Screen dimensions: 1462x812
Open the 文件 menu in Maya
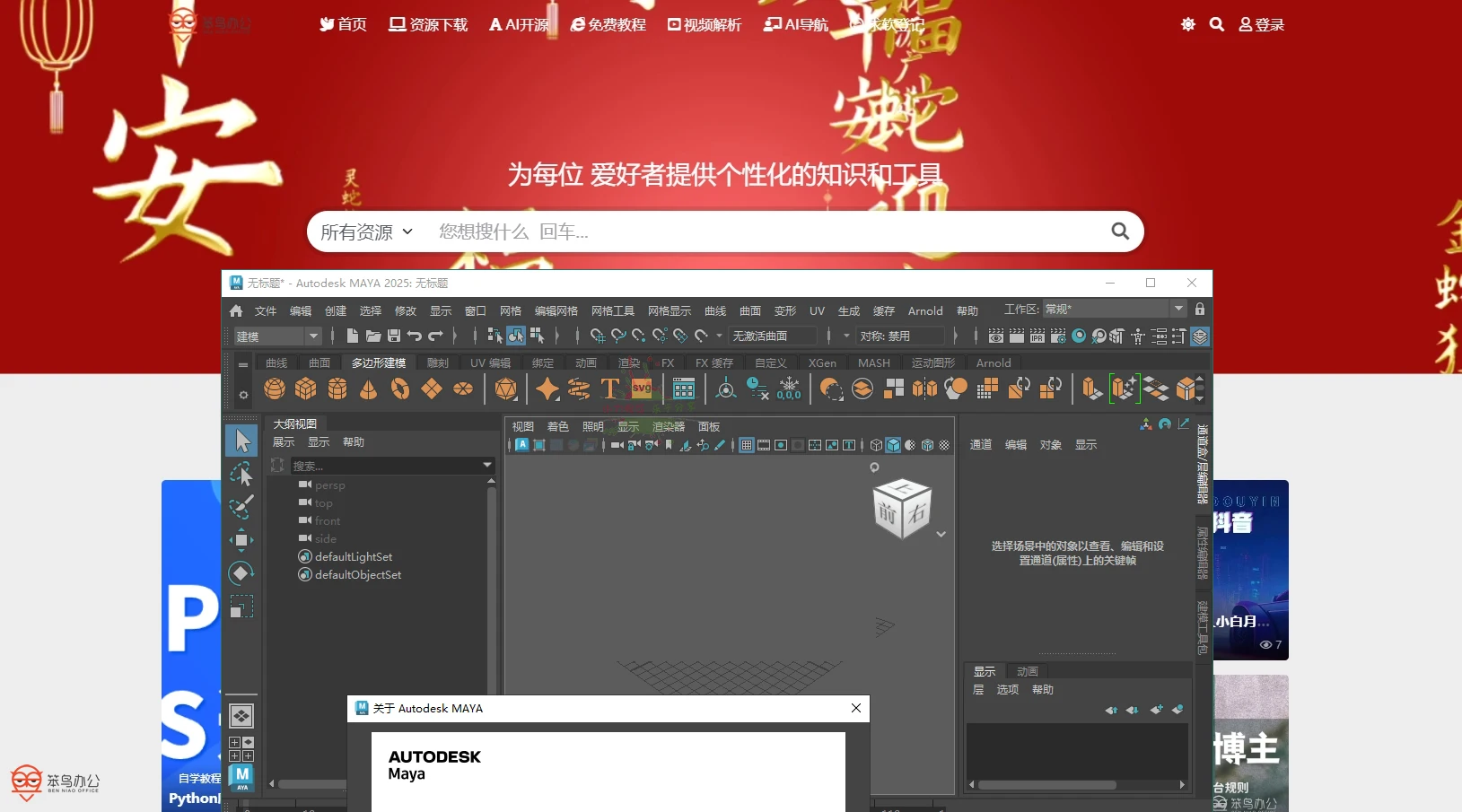(266, 310)
